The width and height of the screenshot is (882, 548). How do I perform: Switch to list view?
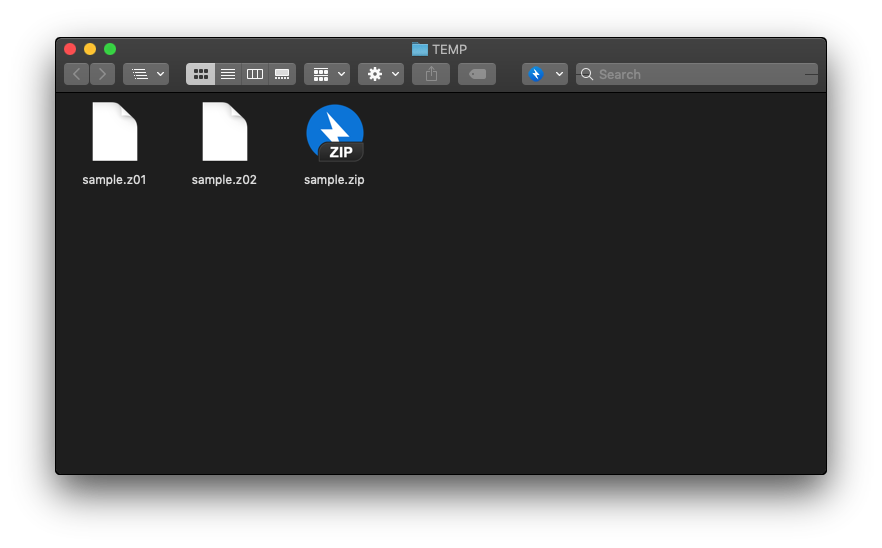pos(228,74)
